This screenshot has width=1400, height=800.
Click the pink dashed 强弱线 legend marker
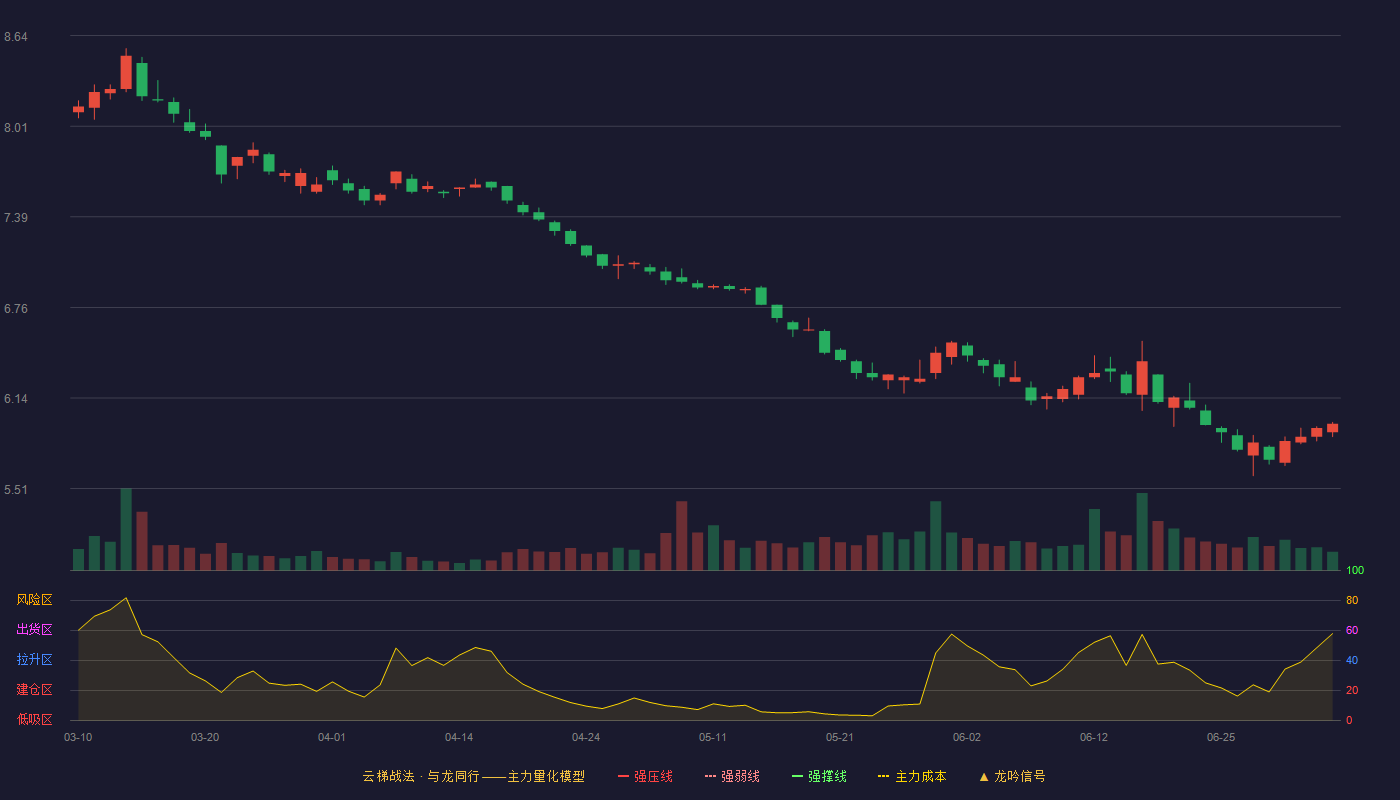[710, 776]
